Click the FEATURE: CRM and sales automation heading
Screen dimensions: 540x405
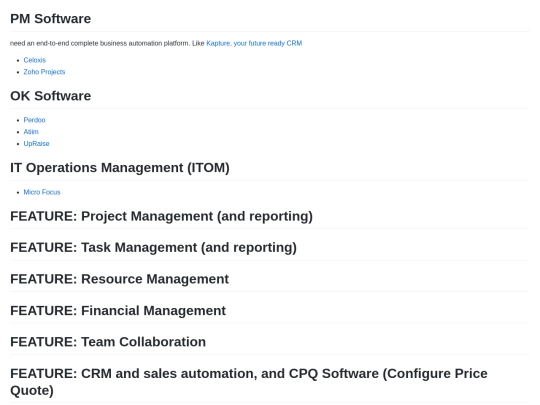pyautogui.click(x=249, y=382)
